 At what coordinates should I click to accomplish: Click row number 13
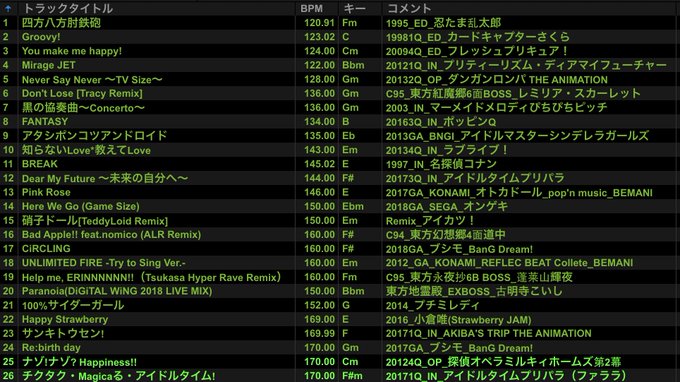click(x=8, y=192)
